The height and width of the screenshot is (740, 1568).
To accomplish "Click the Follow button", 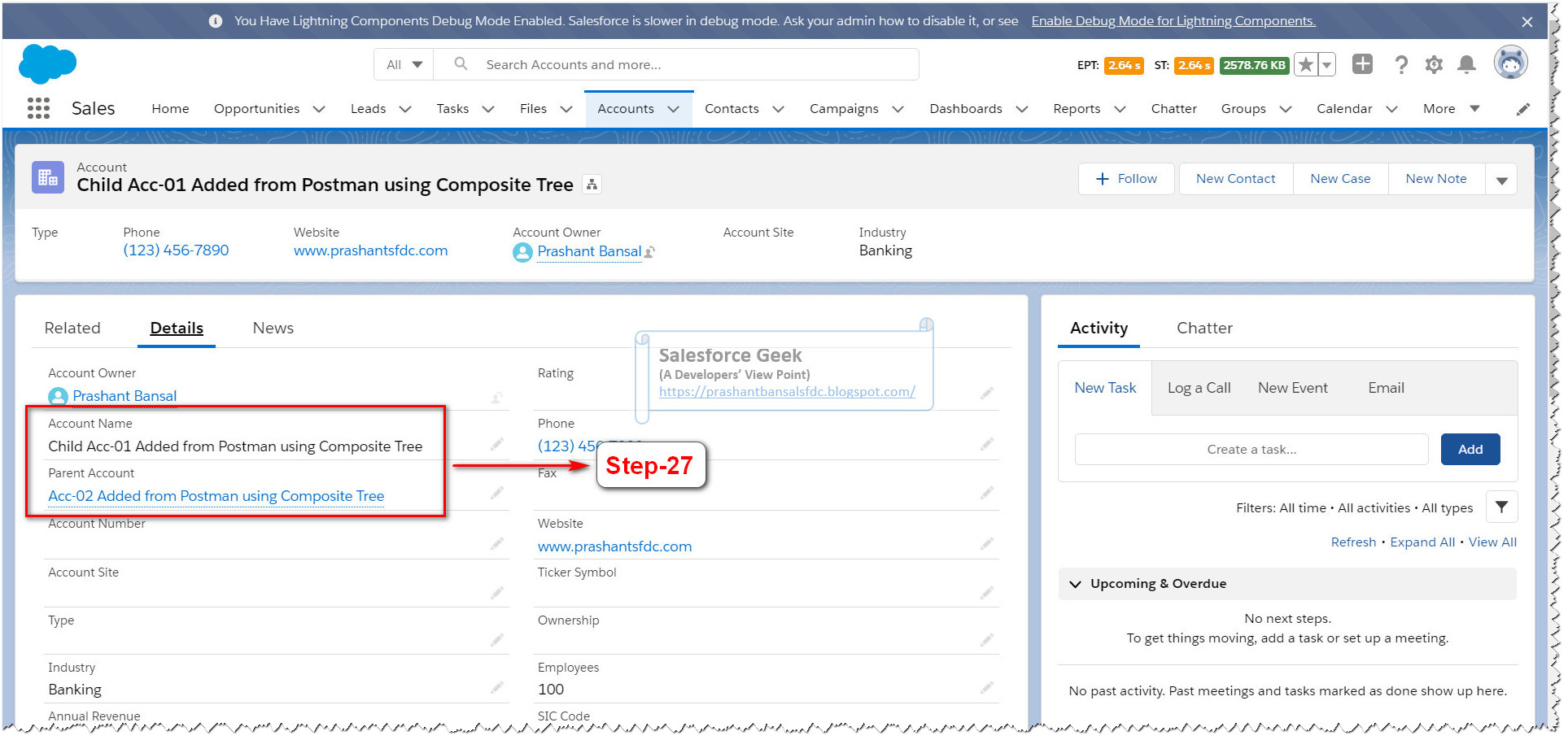I will [x=1126, y=179].
